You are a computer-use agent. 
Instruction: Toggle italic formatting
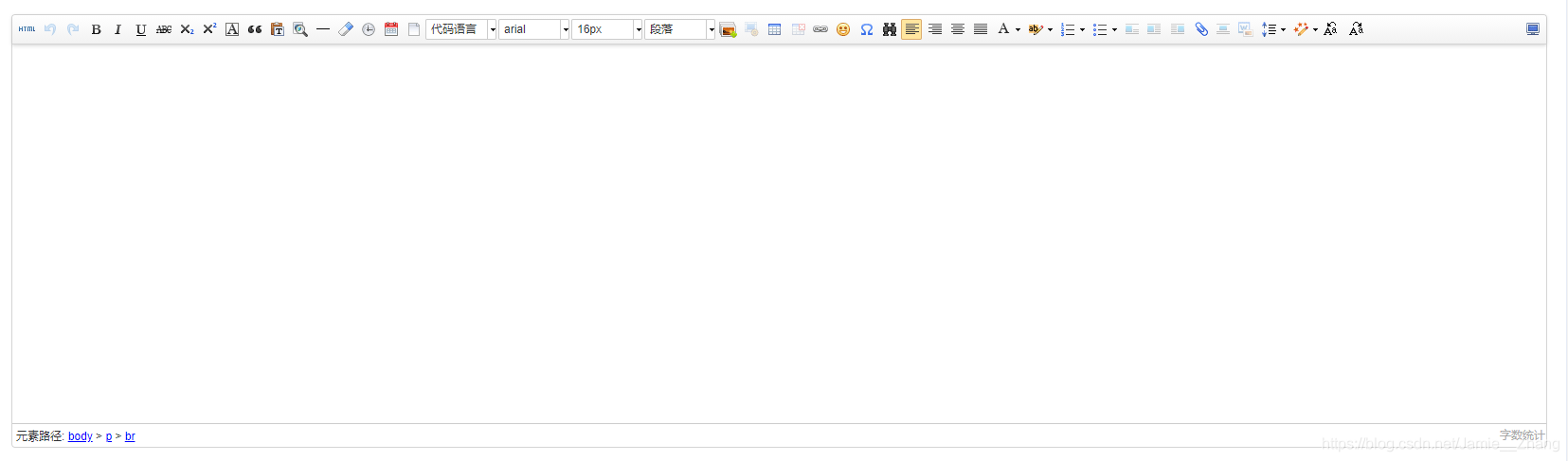118,29
